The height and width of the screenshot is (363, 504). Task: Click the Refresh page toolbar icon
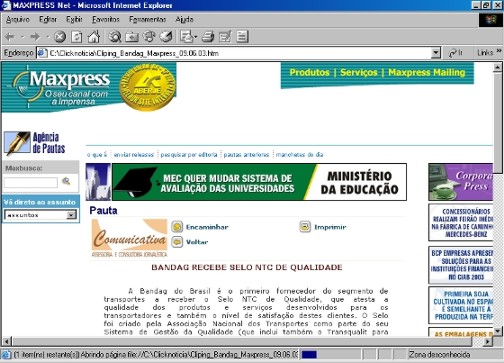click(x=77, y=37)
